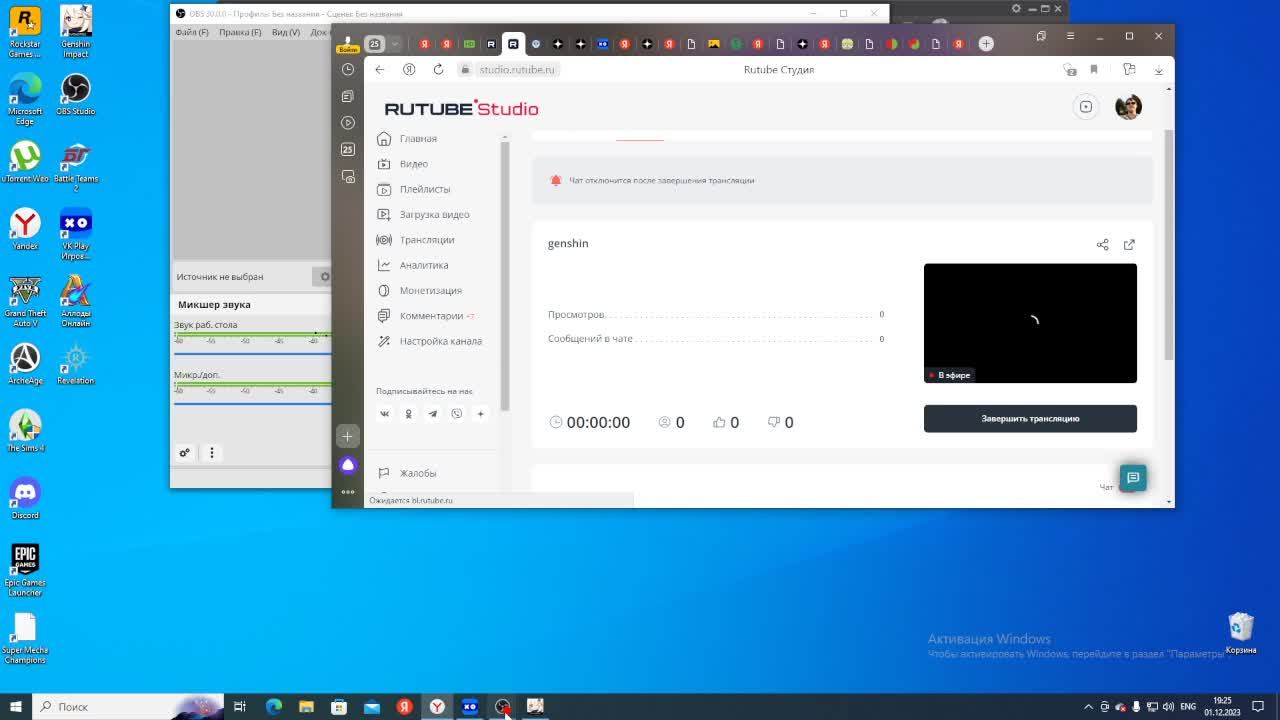Viewport: 1280px width, 720px height.
Task: Open source properties gear in OBS
Action: 324,277
